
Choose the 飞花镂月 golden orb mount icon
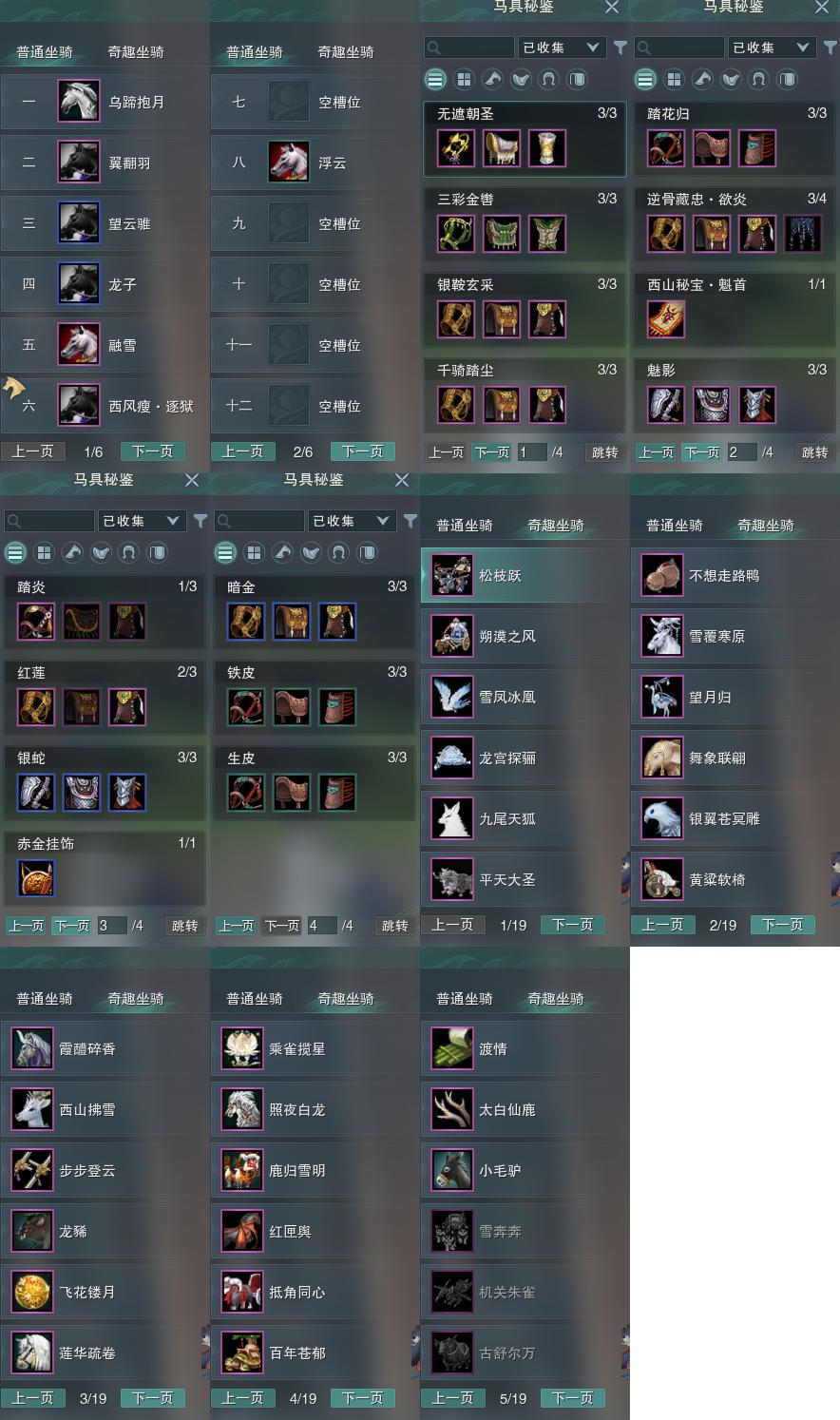(x=32, y=1292)
